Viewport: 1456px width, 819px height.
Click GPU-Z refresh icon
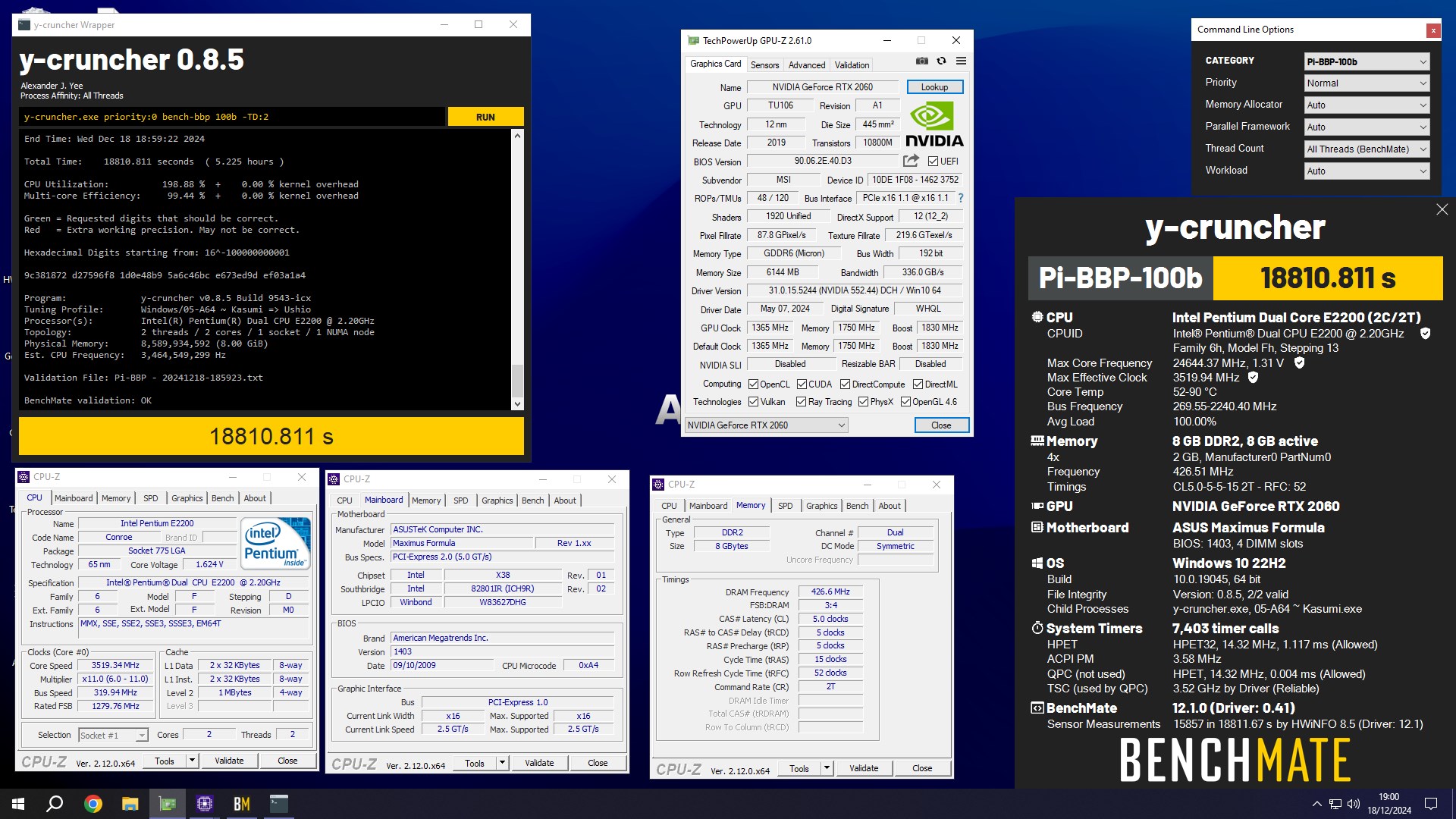point(941,61)
